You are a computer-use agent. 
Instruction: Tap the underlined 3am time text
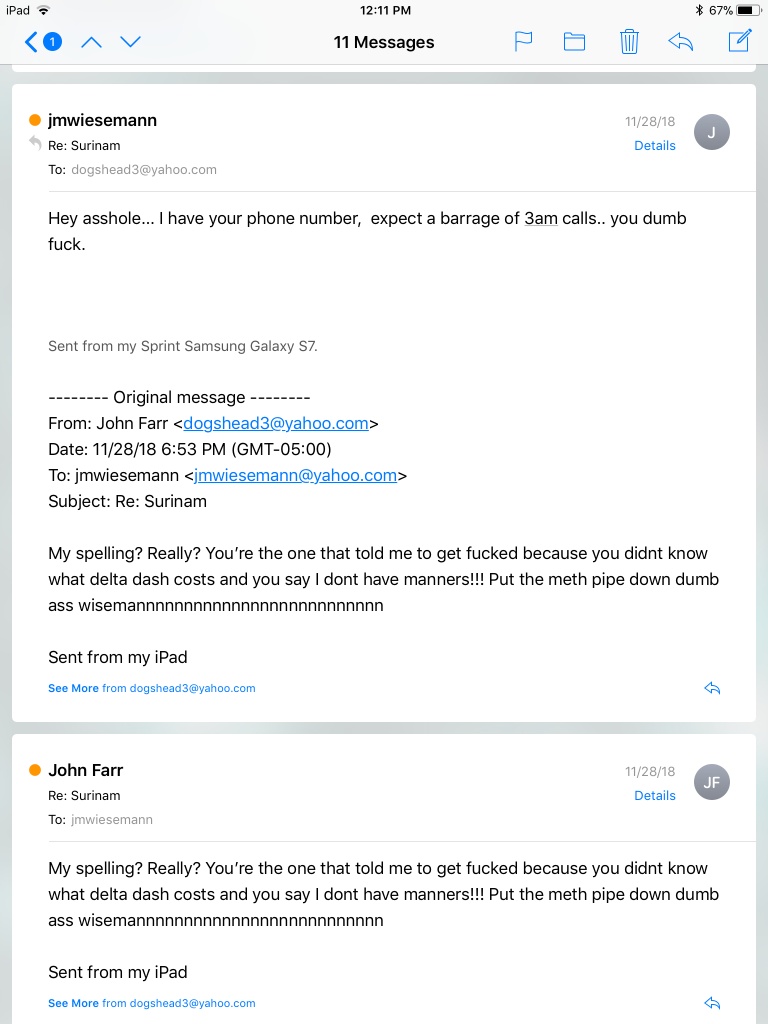pos(541,218)
